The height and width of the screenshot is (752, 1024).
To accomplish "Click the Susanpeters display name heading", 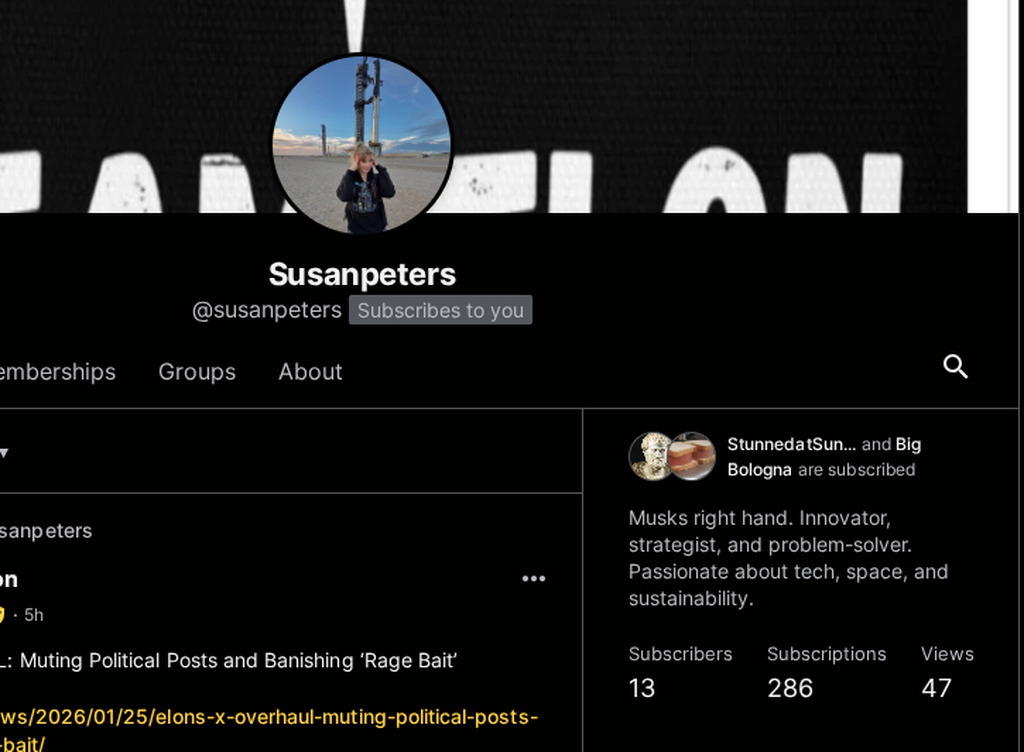I will pyautogui.click(x=362, y=274).
